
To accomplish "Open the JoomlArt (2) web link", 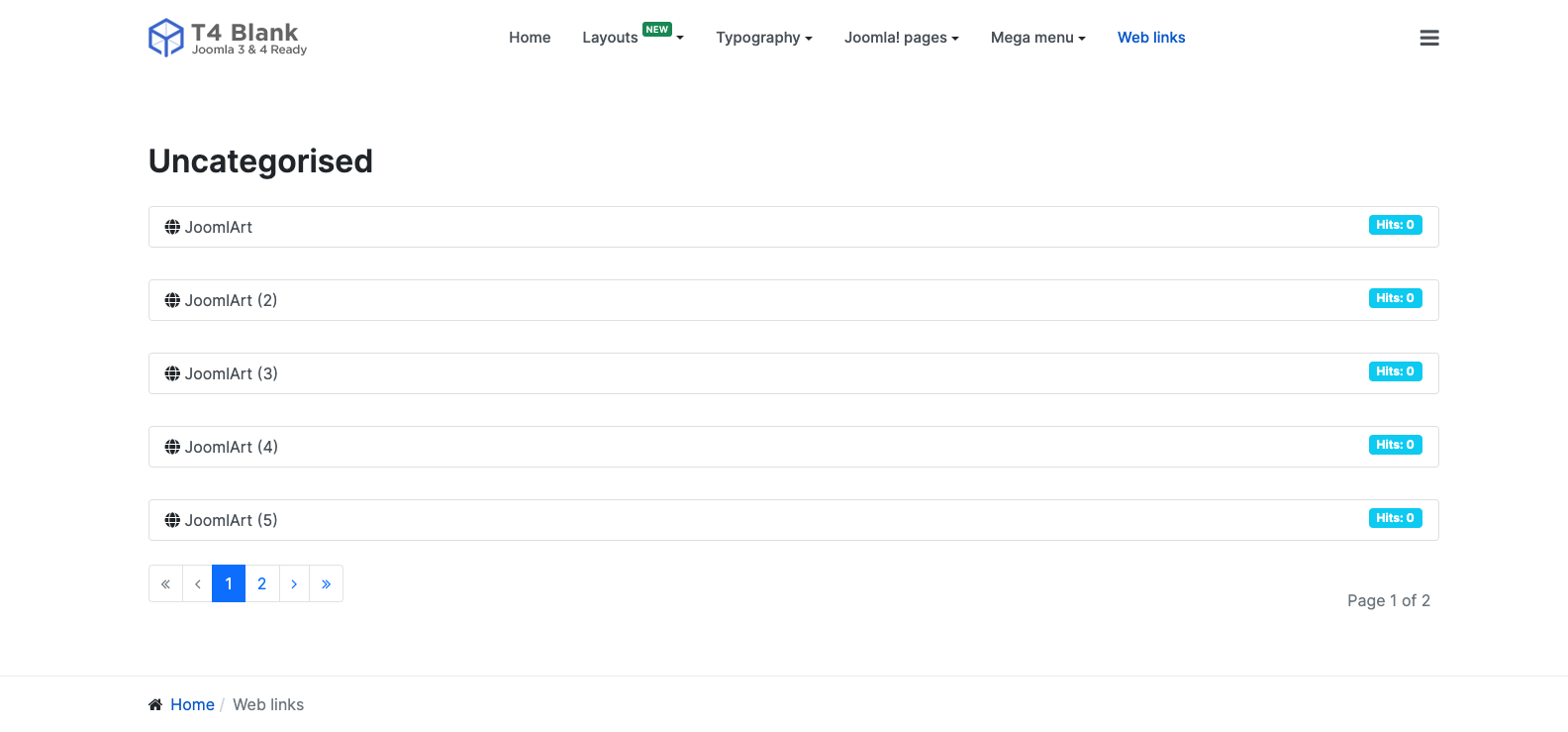I will [x=231, y=300].
